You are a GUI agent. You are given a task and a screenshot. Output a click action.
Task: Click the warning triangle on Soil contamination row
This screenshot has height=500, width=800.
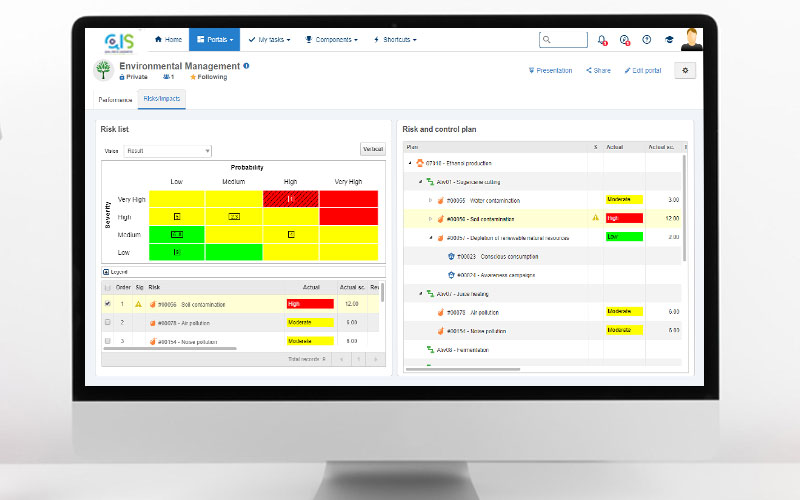595,217
